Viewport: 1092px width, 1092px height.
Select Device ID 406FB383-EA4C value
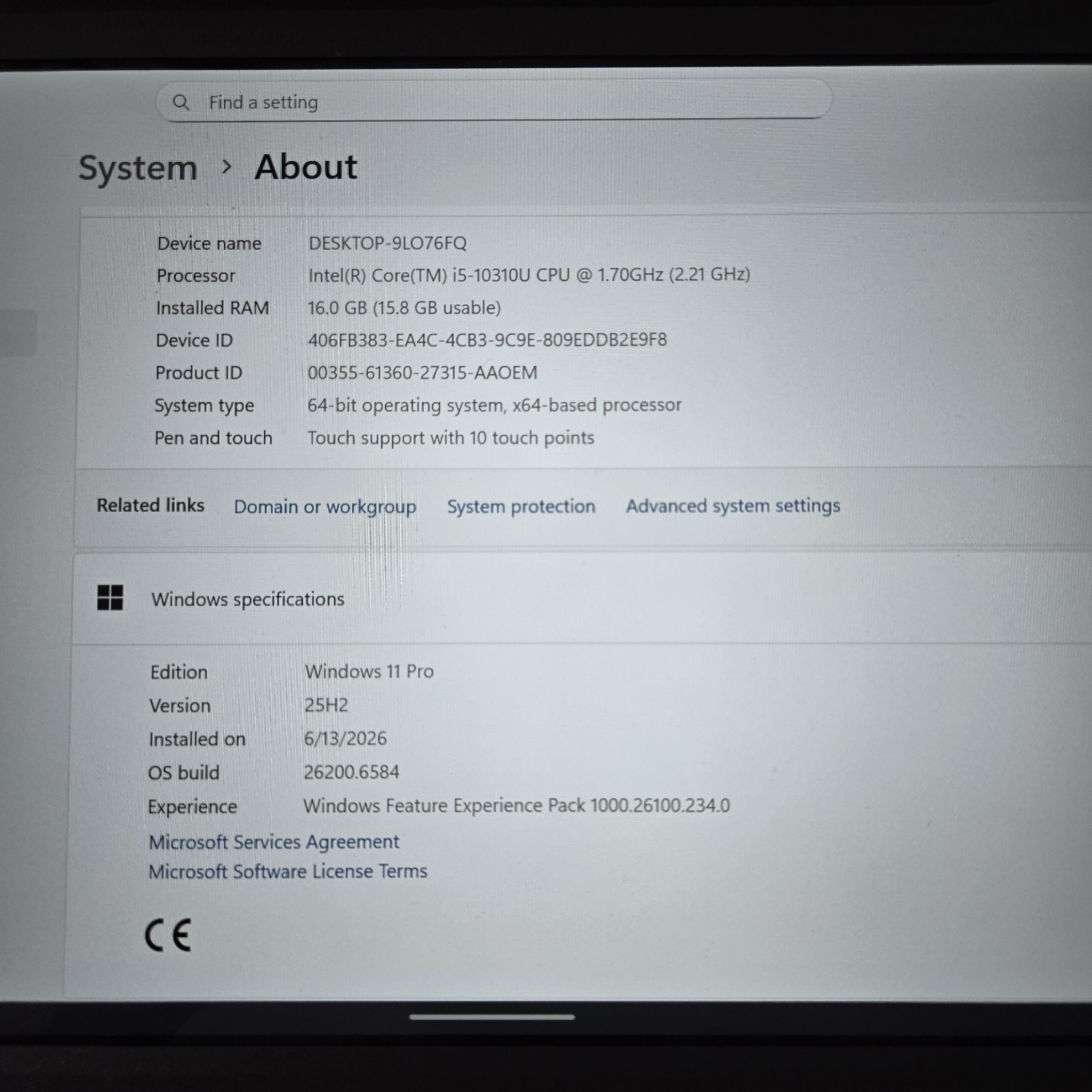click(x=487, y=340)
